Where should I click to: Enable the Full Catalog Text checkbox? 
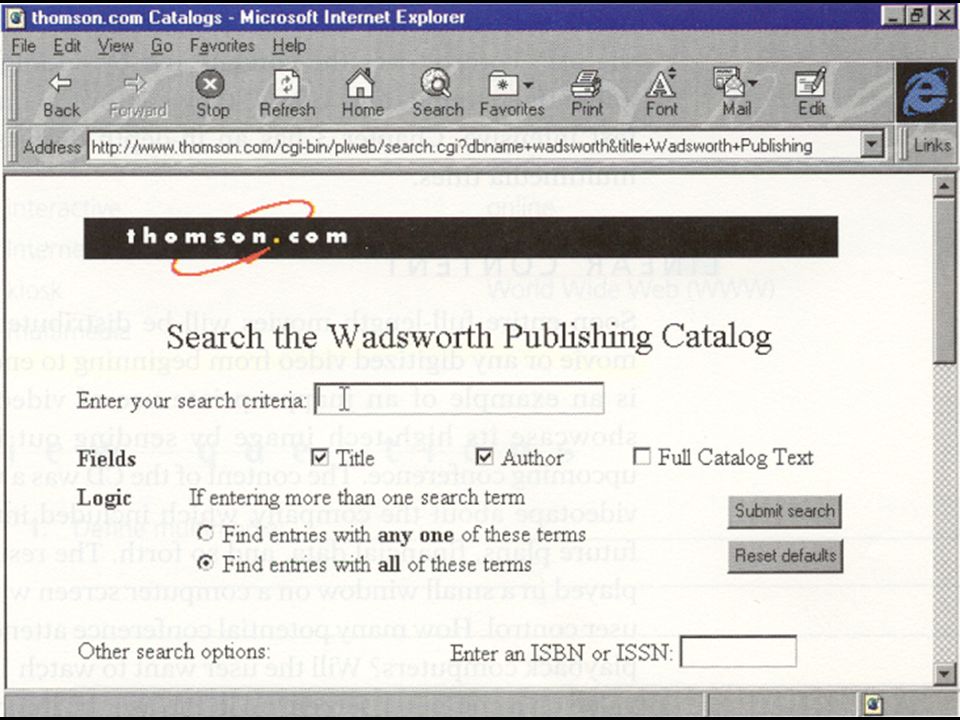(642, 456)
